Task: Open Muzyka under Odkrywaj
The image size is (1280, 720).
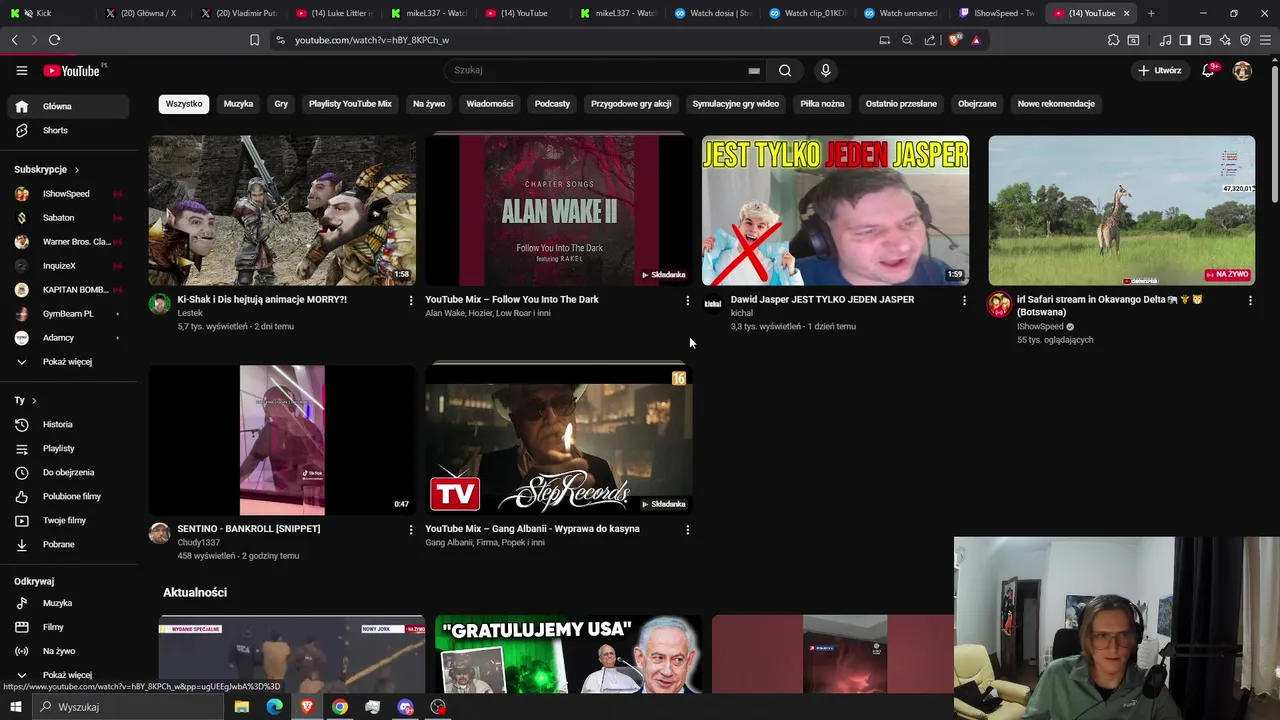Action: pos(68,603)
